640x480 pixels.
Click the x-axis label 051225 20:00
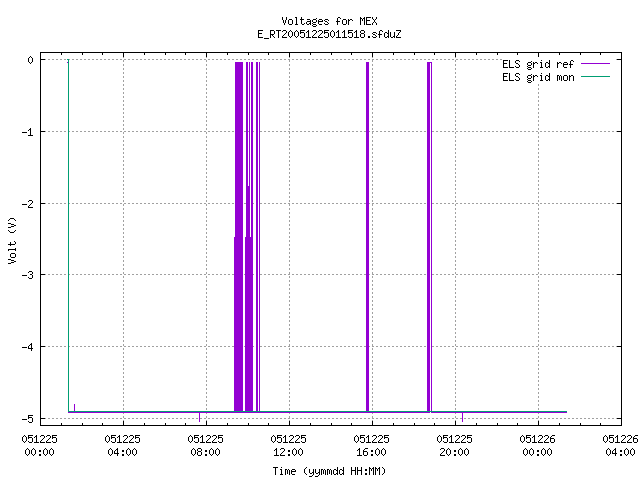pos(454,445)
